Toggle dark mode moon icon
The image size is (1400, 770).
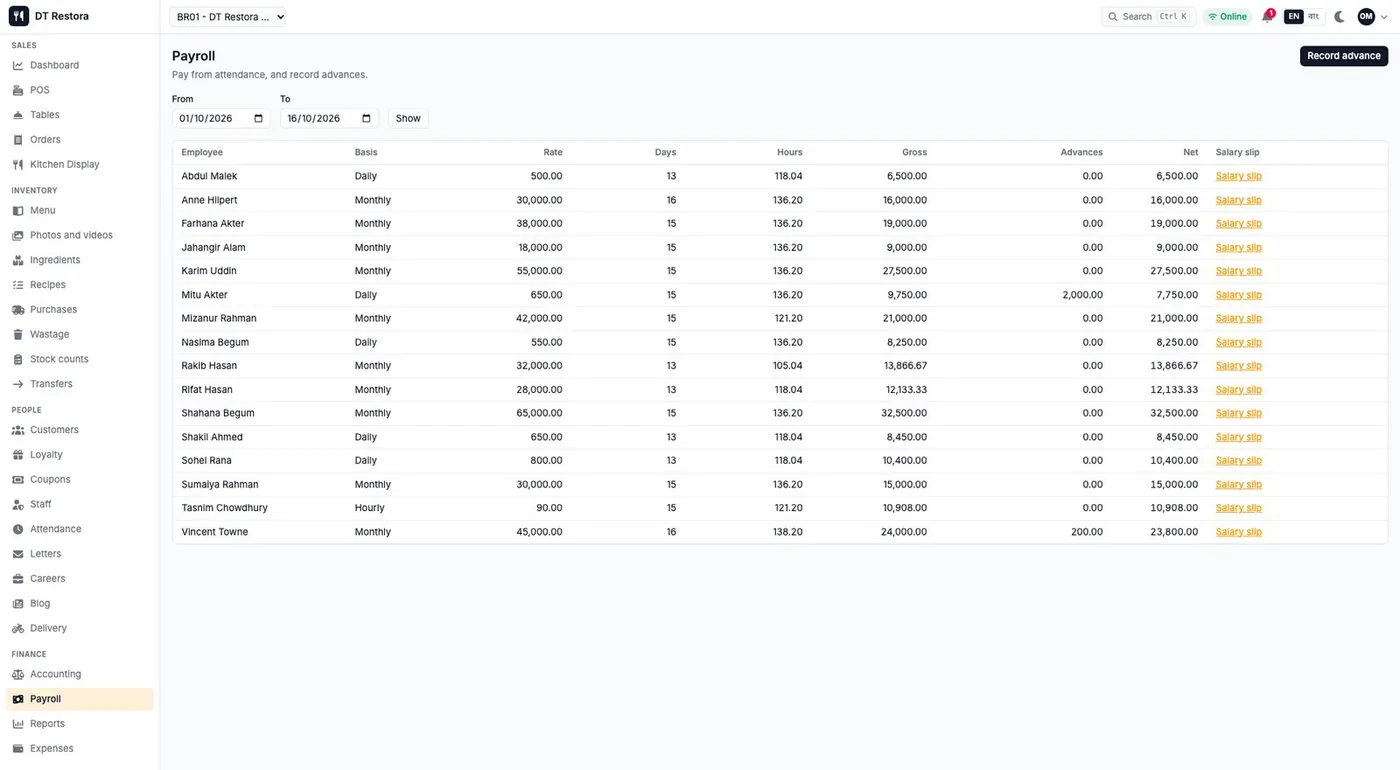1340,17
